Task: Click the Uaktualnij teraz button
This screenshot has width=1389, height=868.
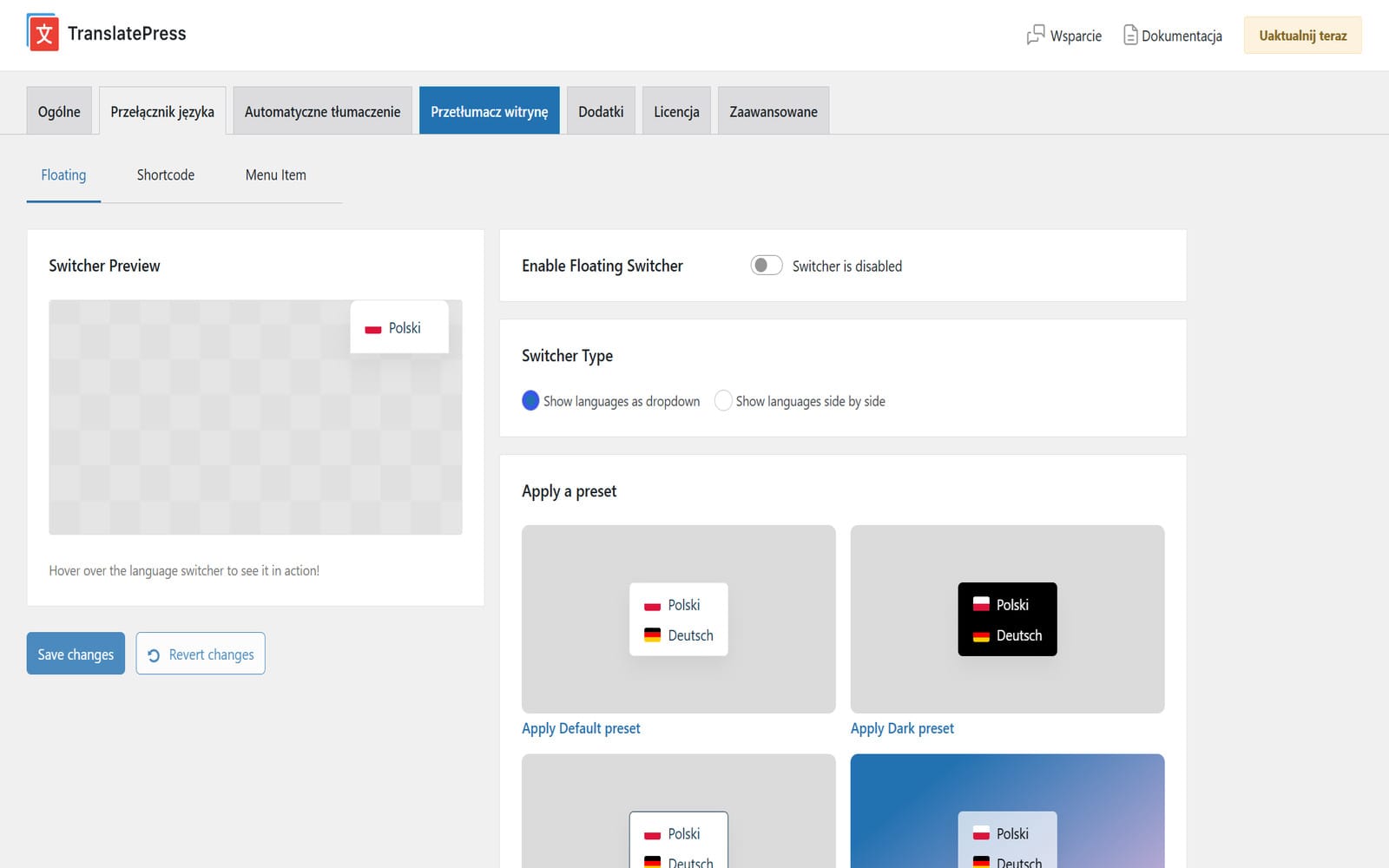Action: [x=1303, y=36]
